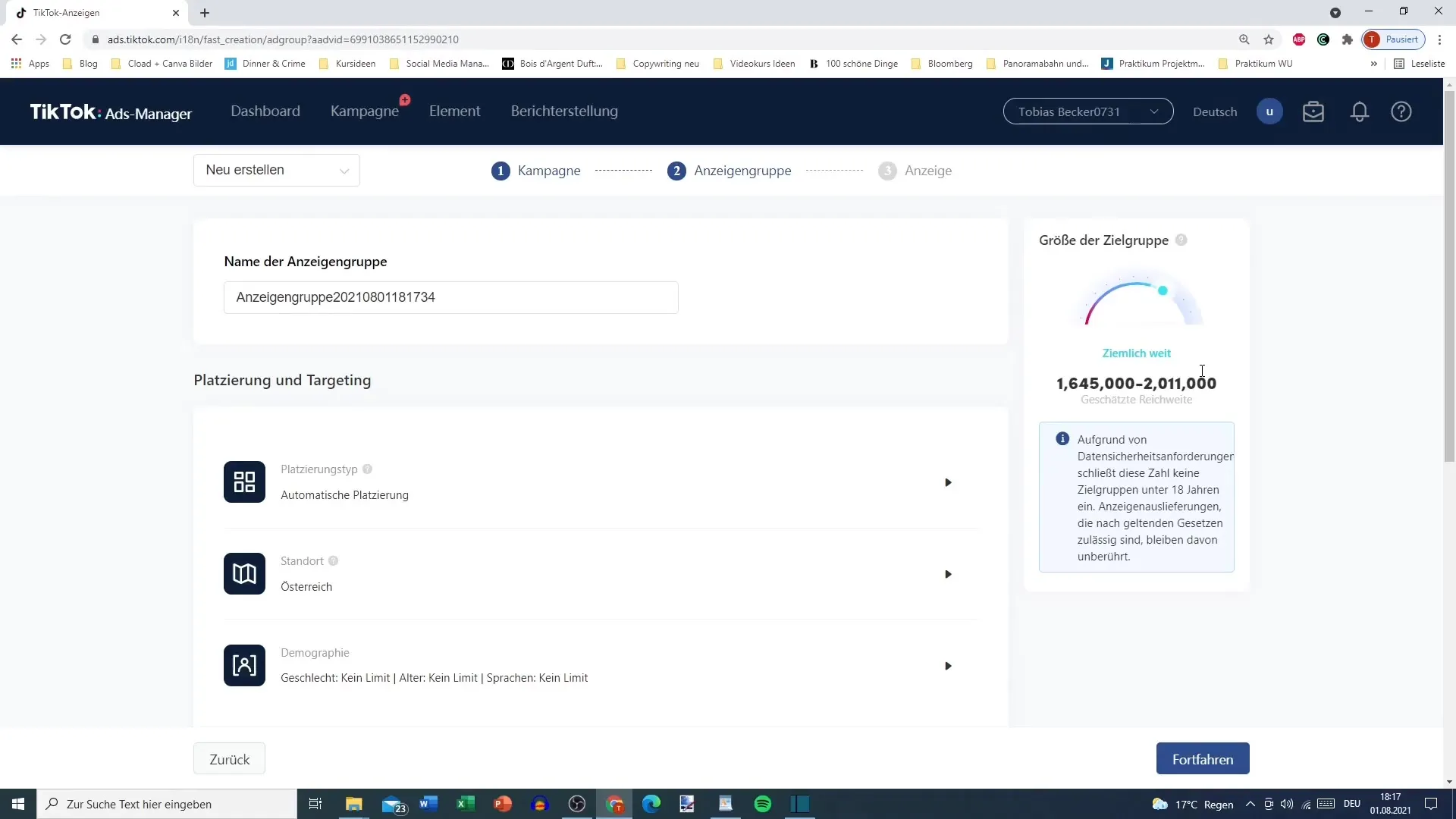1456x819 pixels.
Task: Open the Chrome three-dot menu
Action: [1439, 39]
